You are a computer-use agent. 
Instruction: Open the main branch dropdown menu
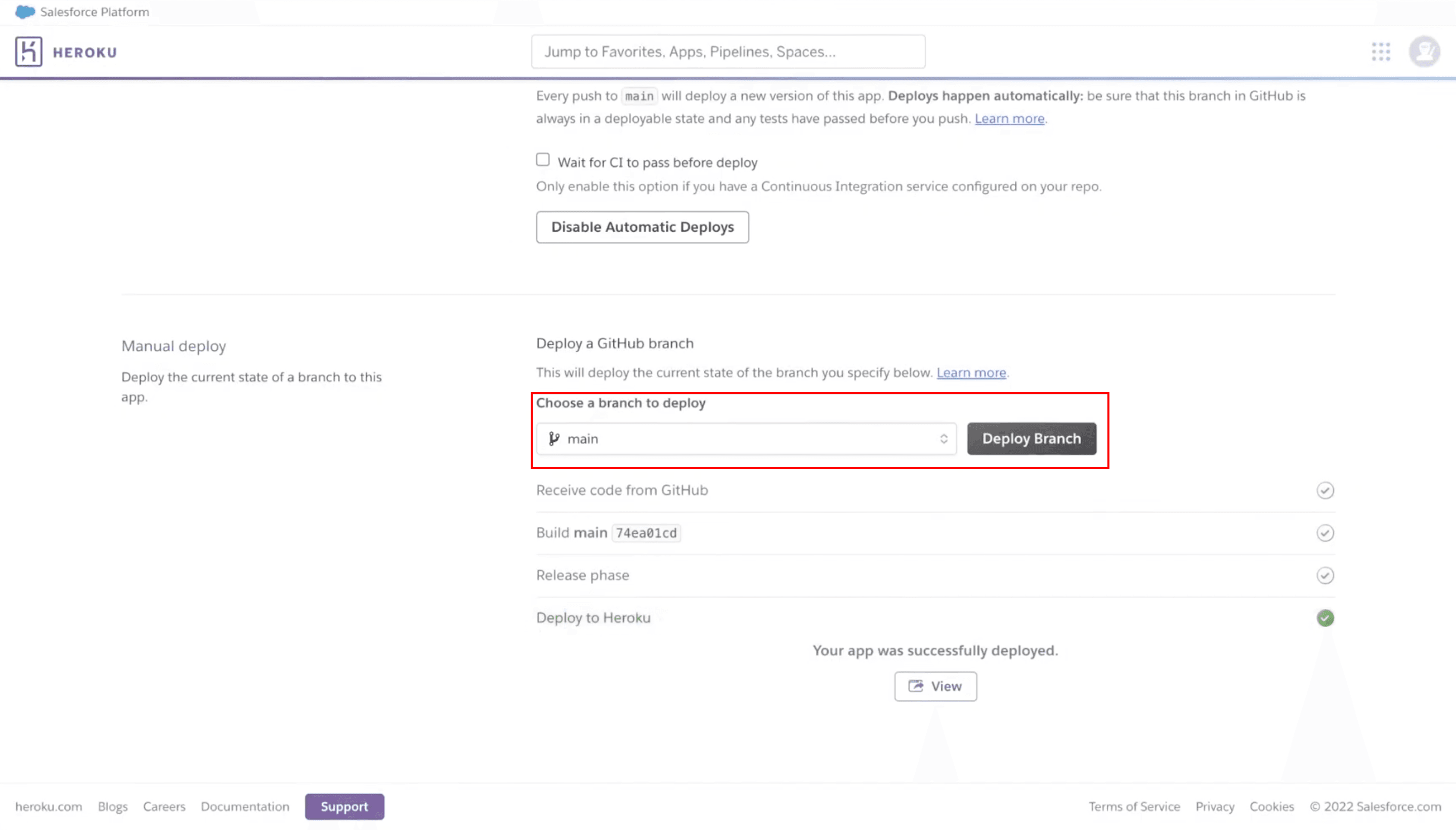745,438
